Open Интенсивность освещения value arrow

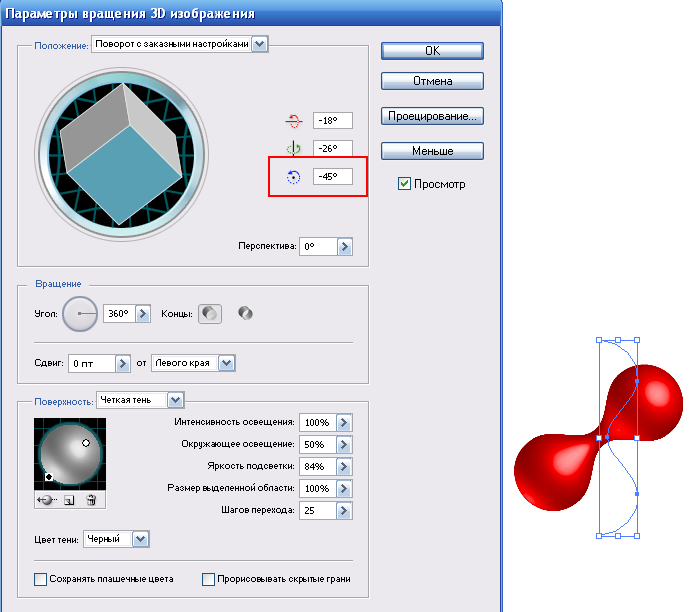pos(344,422)
